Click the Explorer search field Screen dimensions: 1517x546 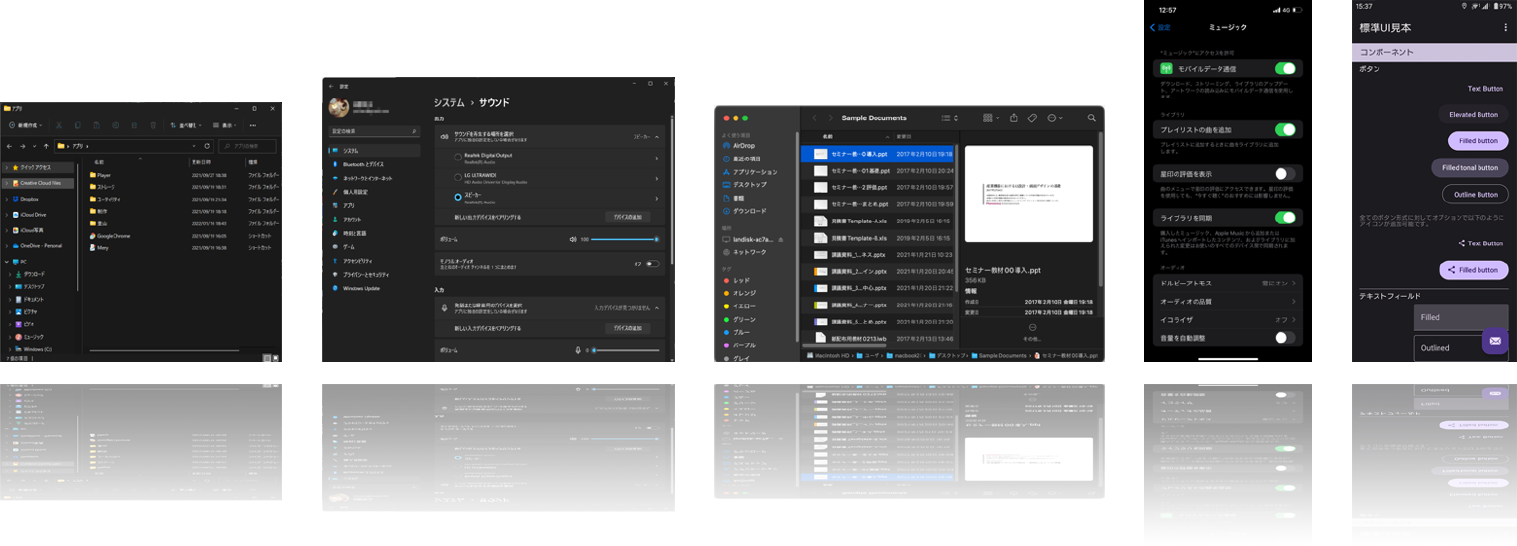(247, 146)
